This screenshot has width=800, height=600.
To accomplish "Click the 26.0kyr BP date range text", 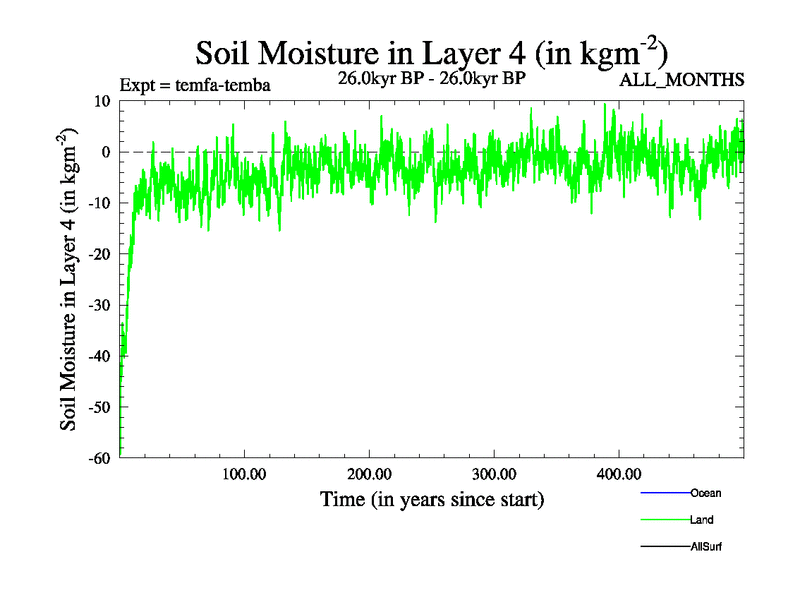I will click(x=432, y=77).
